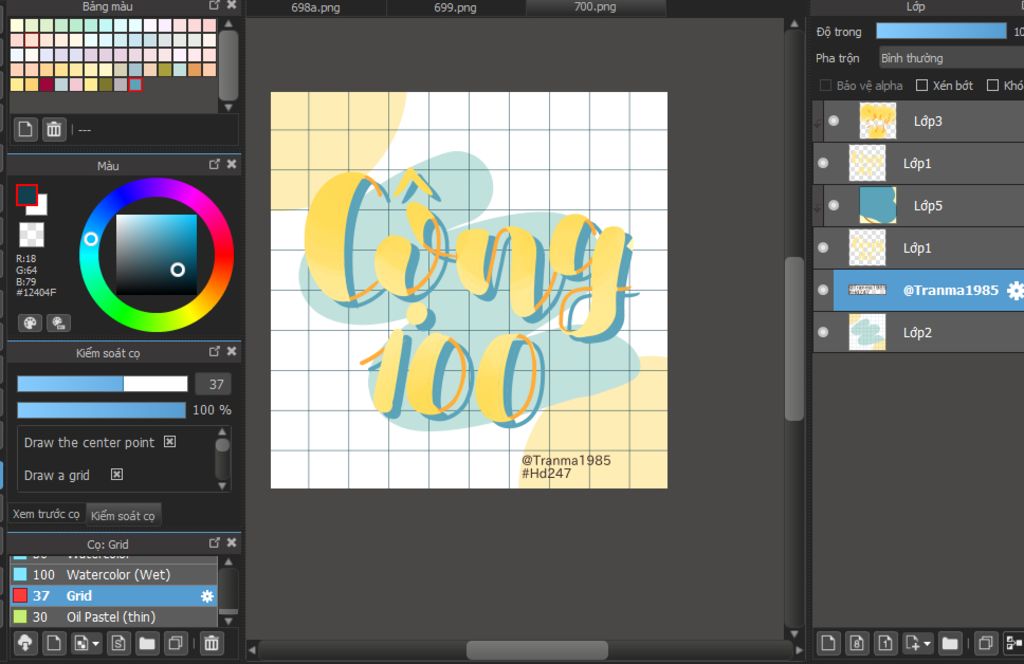Delete palette color with trash icon
The height and width of the screenshot is (664, 1024).
pyautogui.click(x=54, y=129)
